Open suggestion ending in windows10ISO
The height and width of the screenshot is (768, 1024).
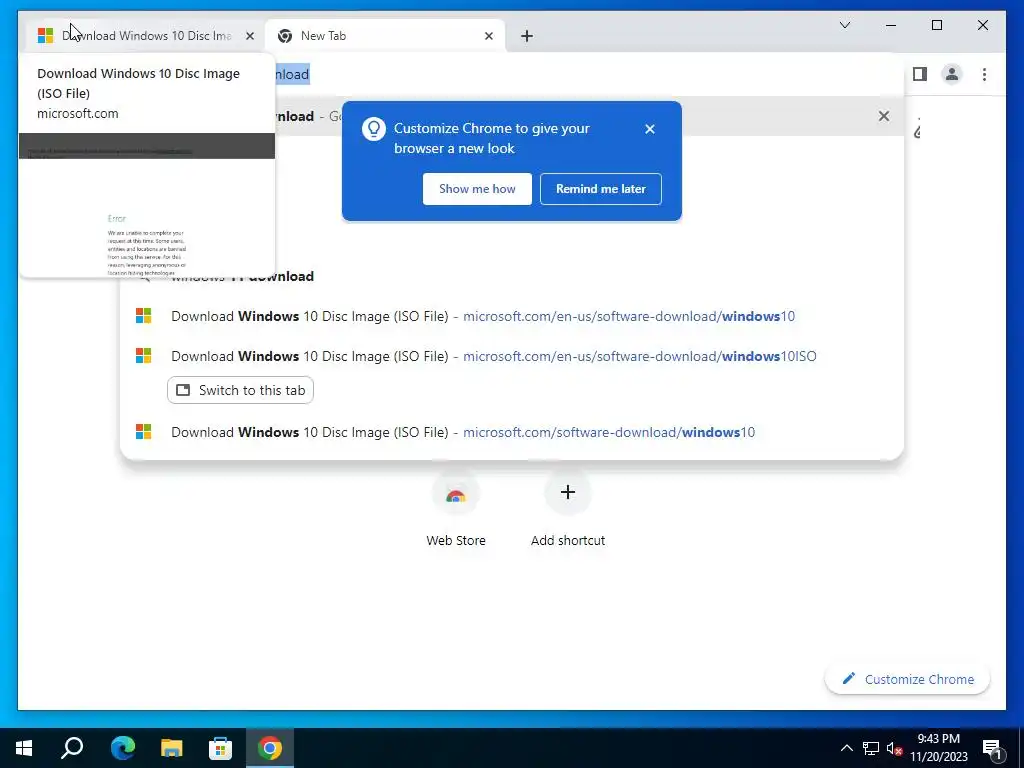click(512, 356)
